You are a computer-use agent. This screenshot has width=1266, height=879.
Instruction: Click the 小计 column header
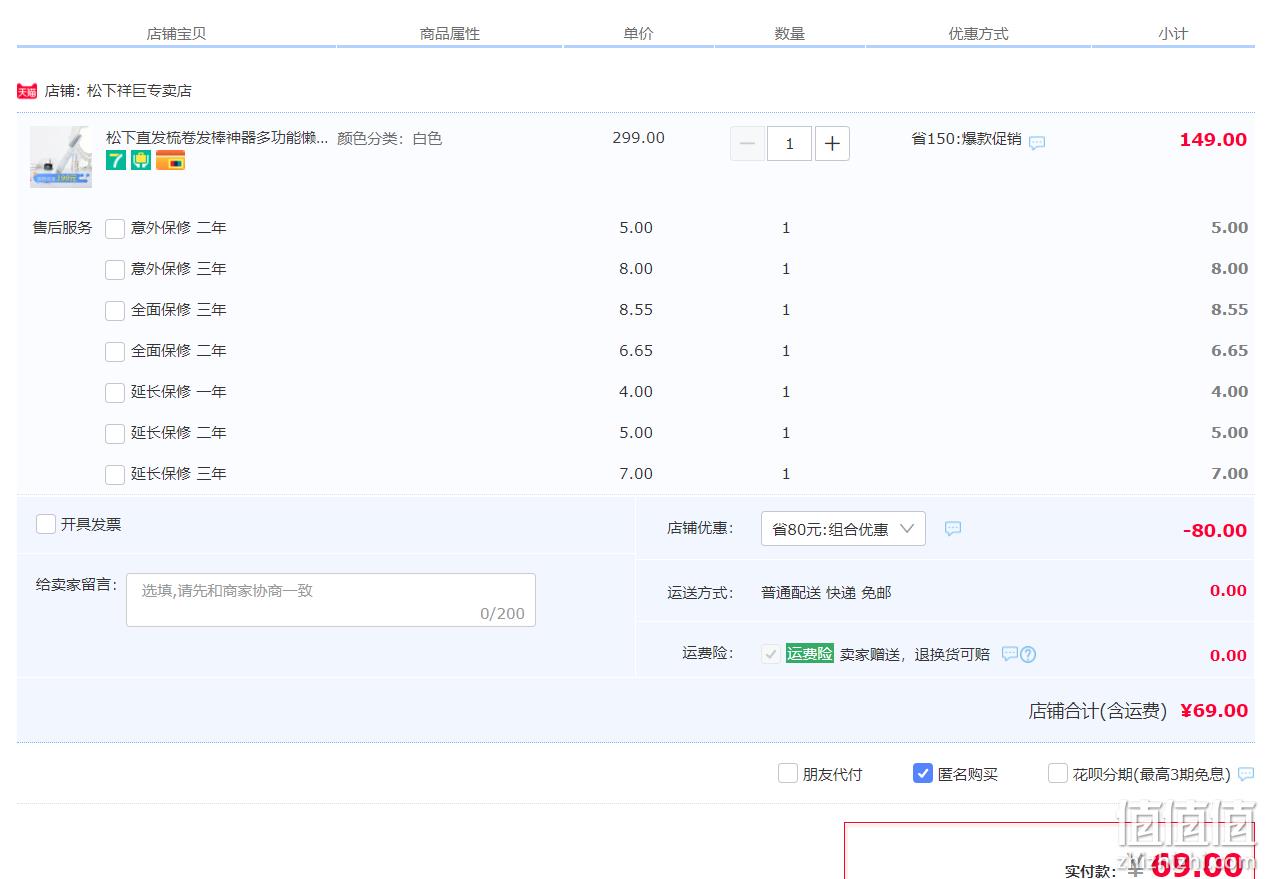[x=1173, y=34]
